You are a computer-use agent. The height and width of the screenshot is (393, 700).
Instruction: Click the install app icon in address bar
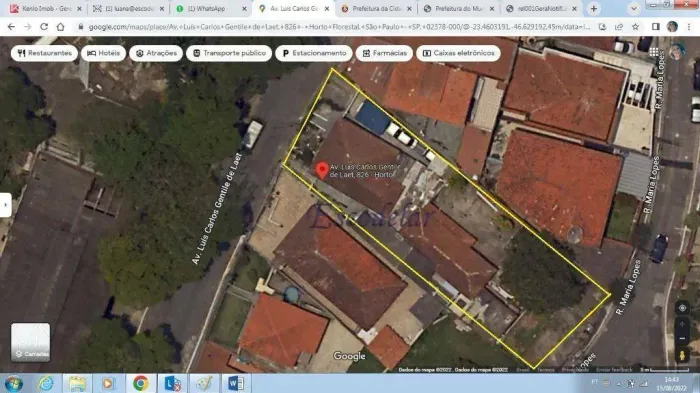[602, 27]
